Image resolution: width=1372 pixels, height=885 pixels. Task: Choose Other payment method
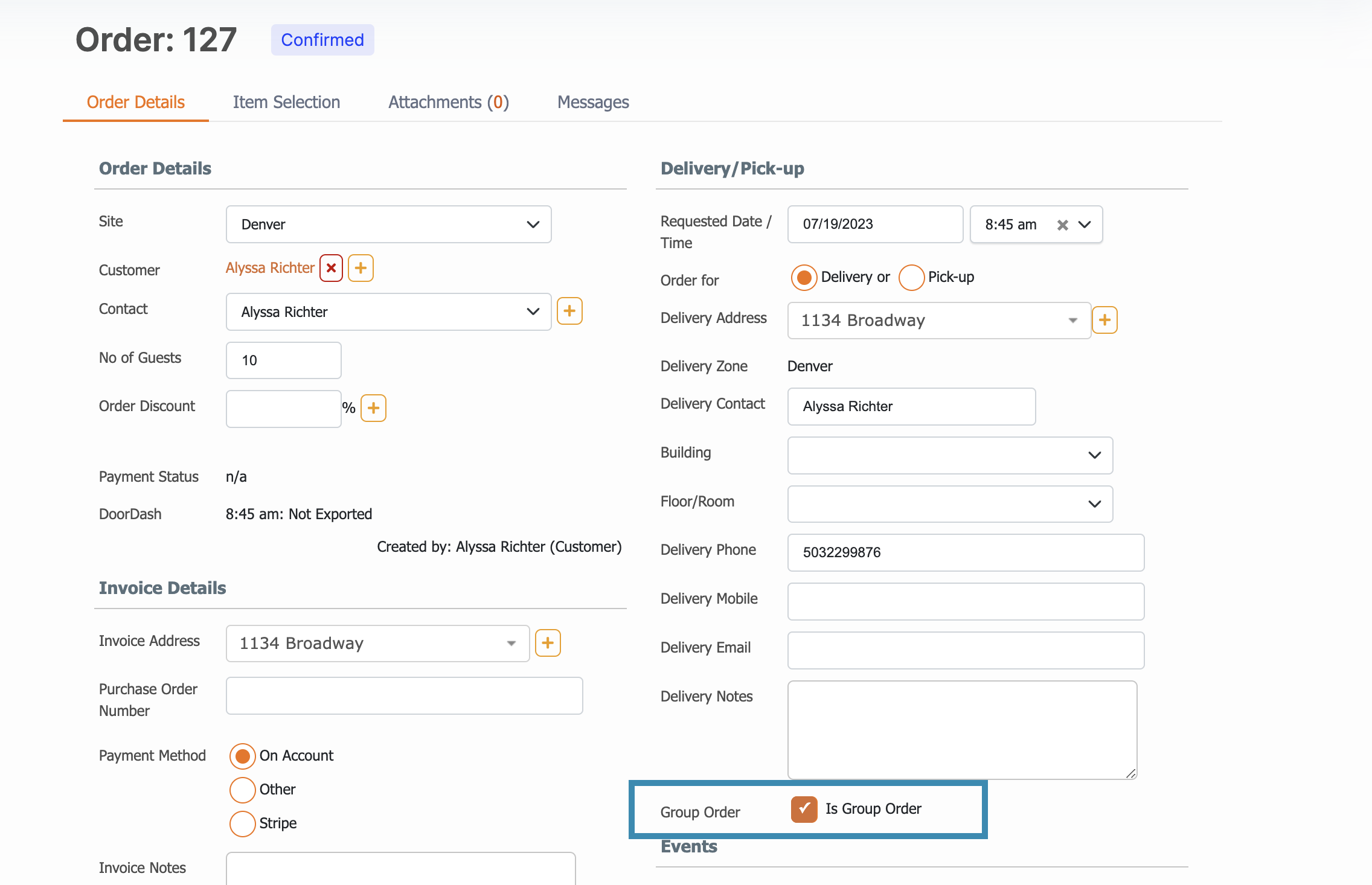click(243, 790)
